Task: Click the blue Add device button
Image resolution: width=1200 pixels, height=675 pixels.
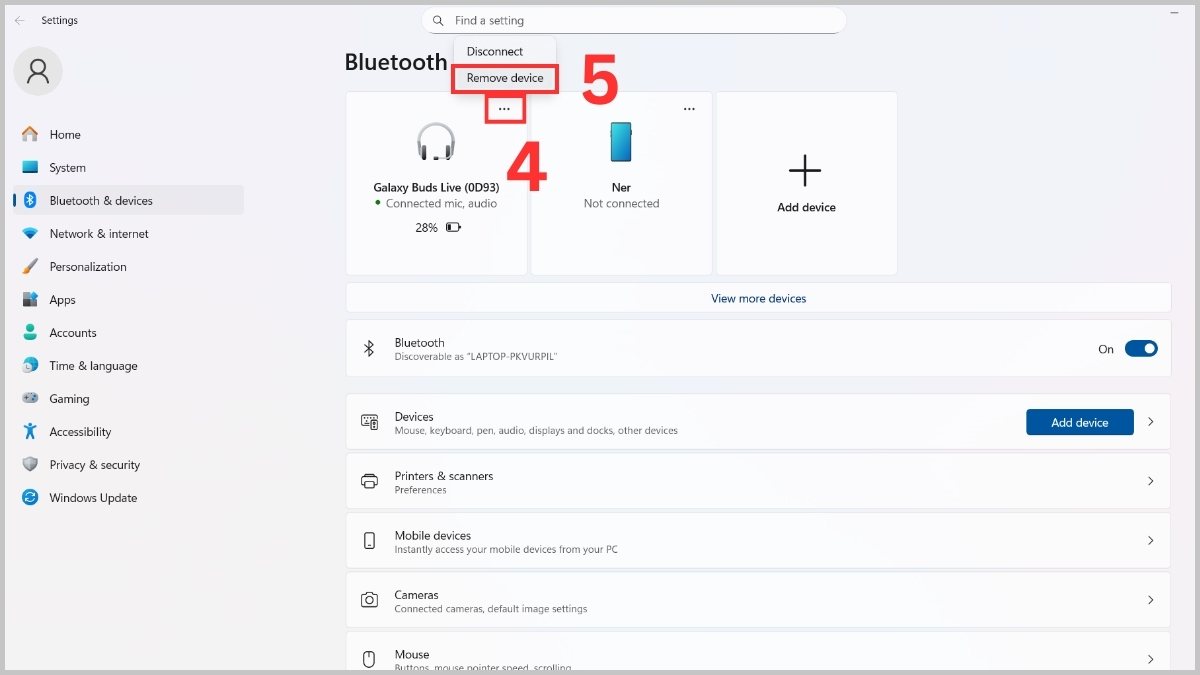Action: [x=1080, y=422]
